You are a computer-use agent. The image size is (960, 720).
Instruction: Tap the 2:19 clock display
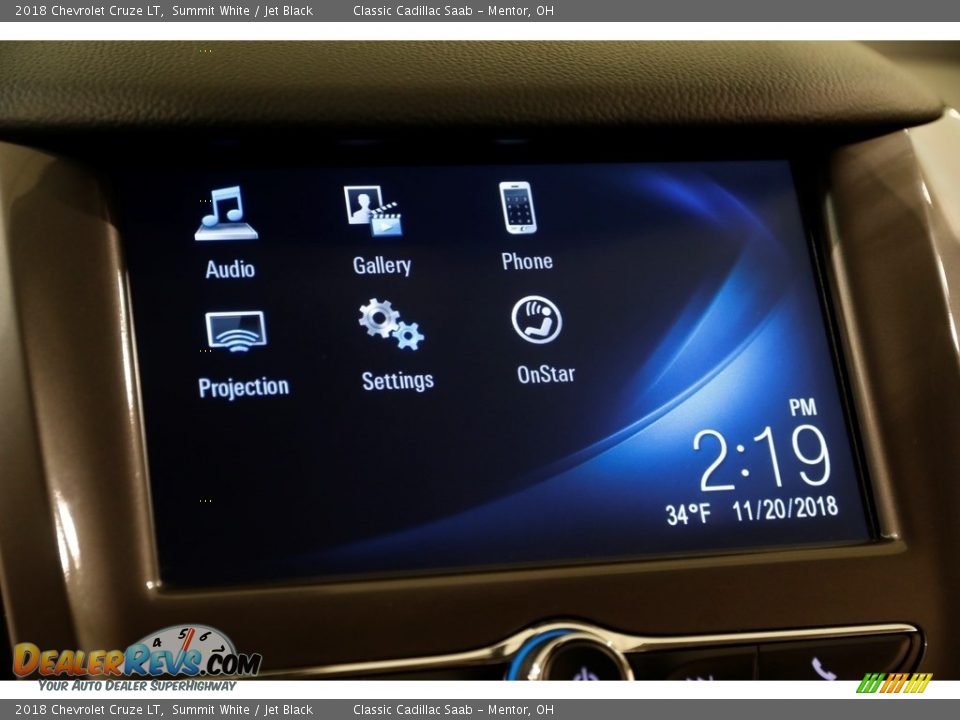764,458
